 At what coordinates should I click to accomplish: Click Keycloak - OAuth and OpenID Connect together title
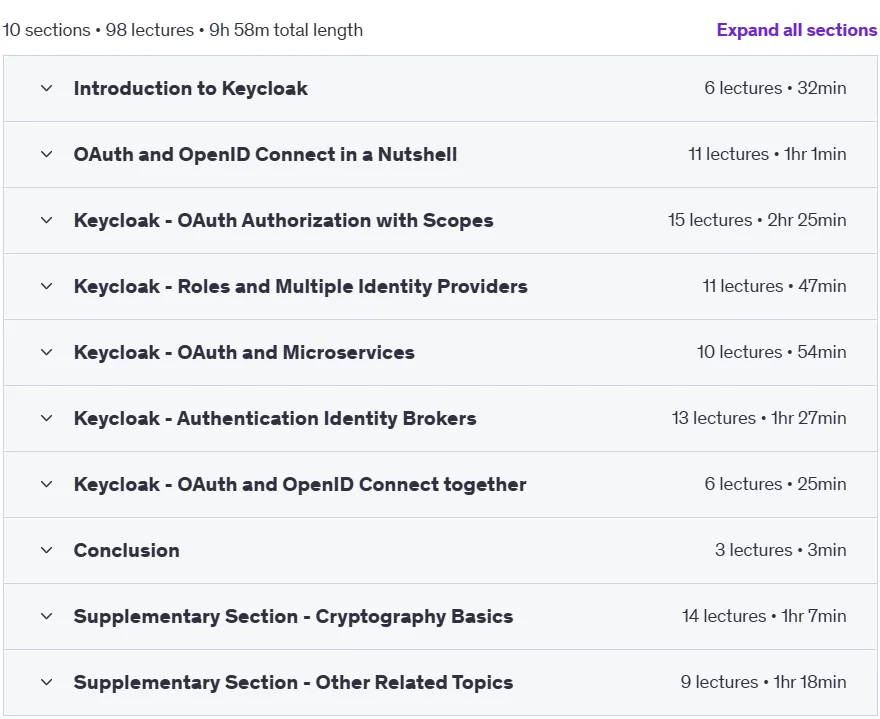click(300, 484)
